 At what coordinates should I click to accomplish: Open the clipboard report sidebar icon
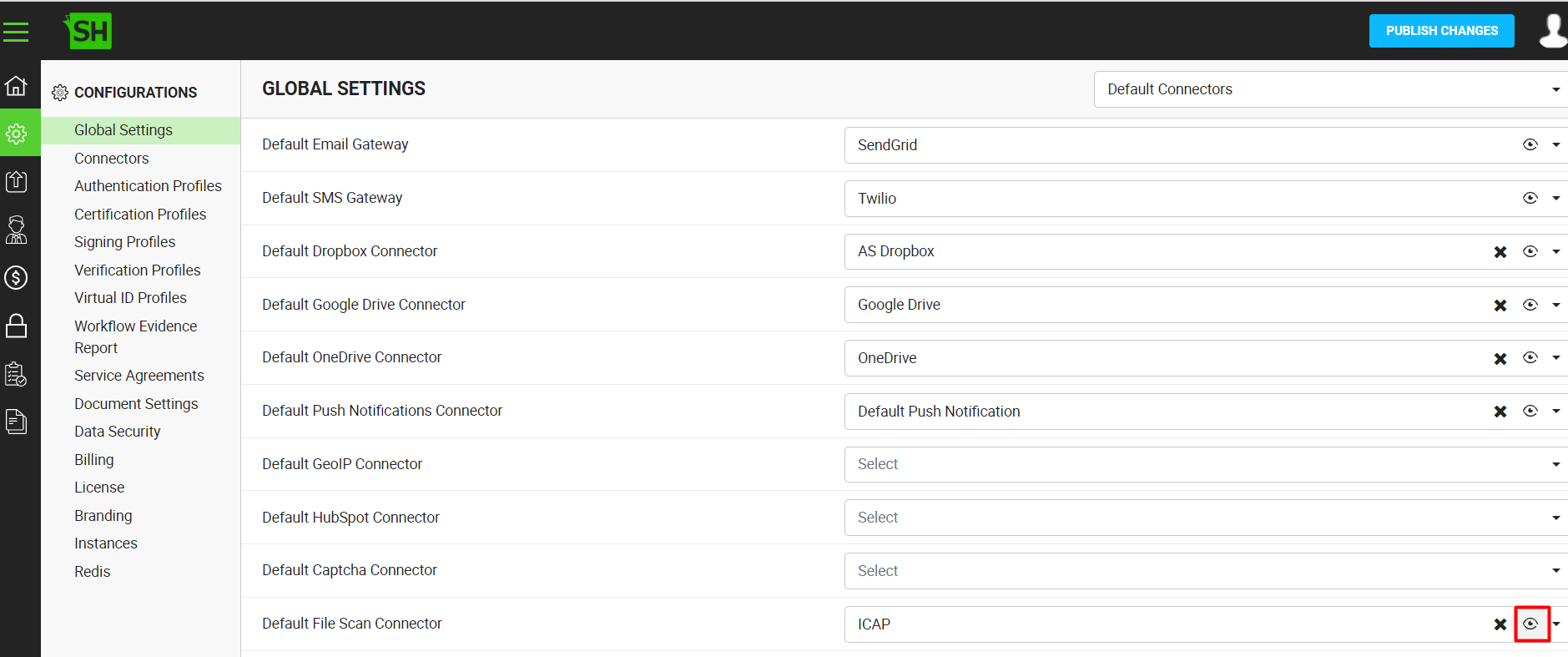coord(16,374)
